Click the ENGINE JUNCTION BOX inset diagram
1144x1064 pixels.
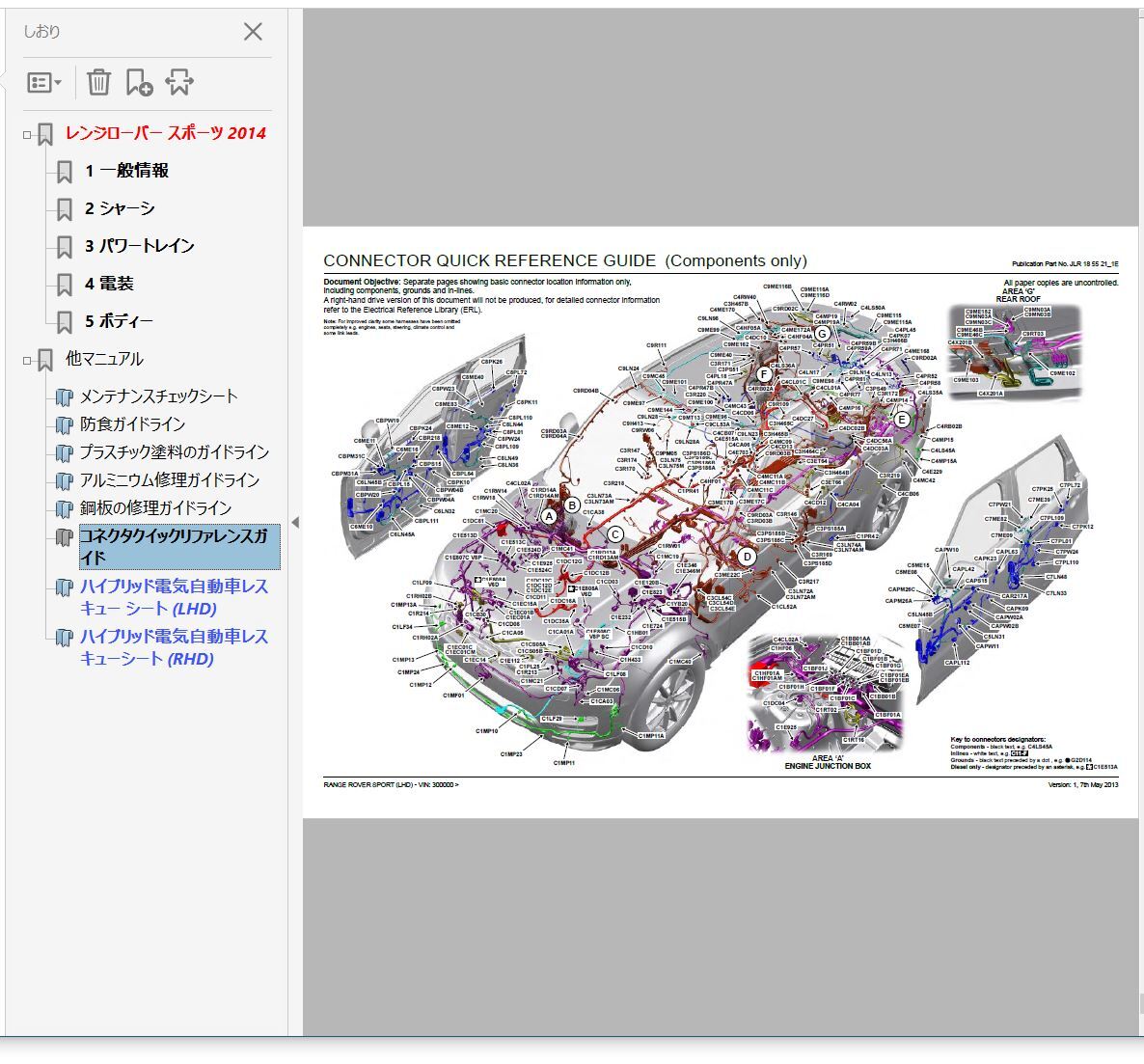[x=826, y=694]
